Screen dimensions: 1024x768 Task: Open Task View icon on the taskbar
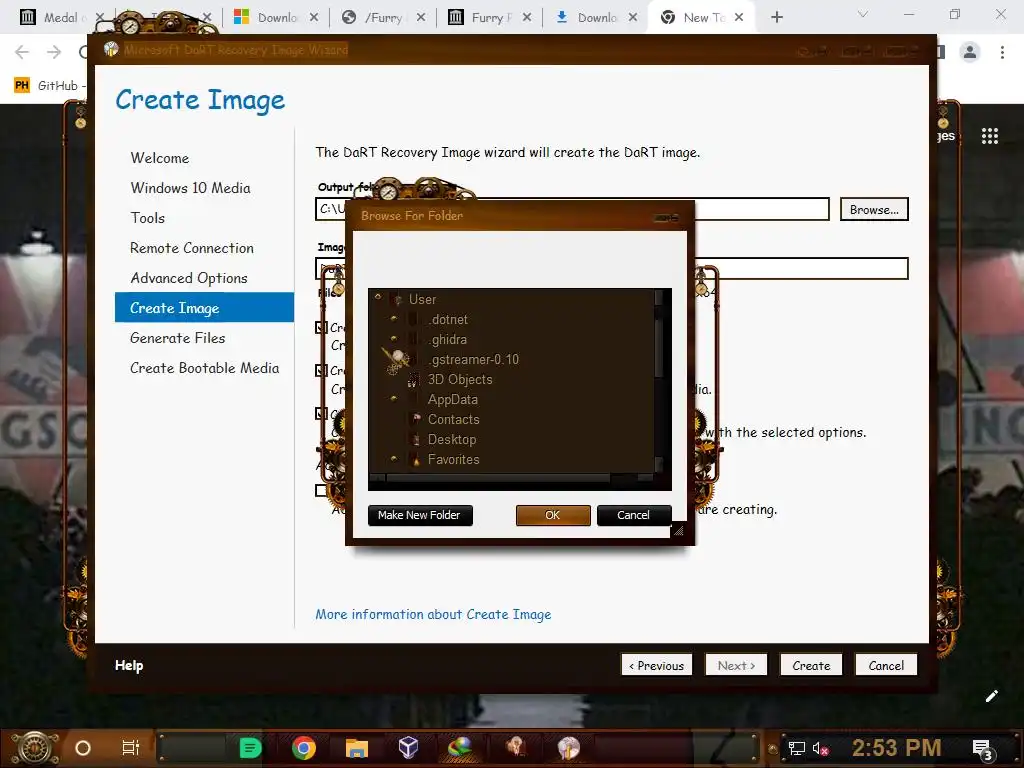click(x=131, y=748)
